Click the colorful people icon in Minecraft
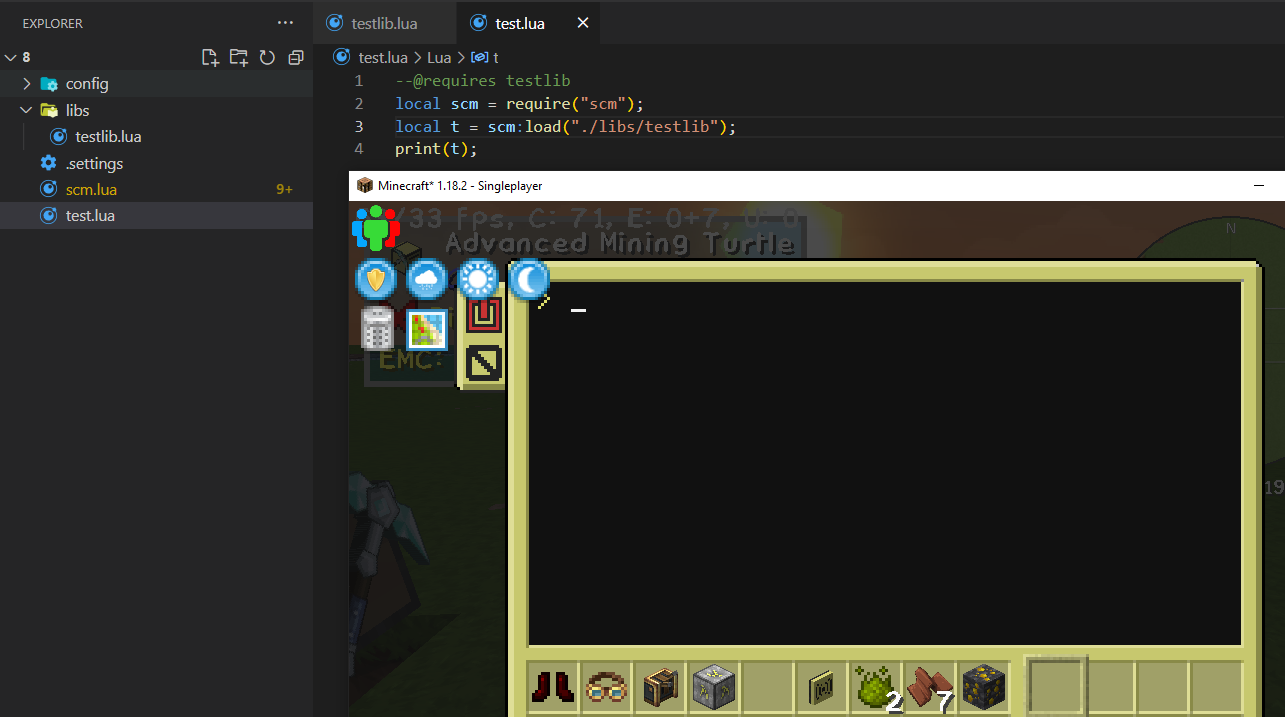Viewport: 1285px width, 717px height. (376, 228)
